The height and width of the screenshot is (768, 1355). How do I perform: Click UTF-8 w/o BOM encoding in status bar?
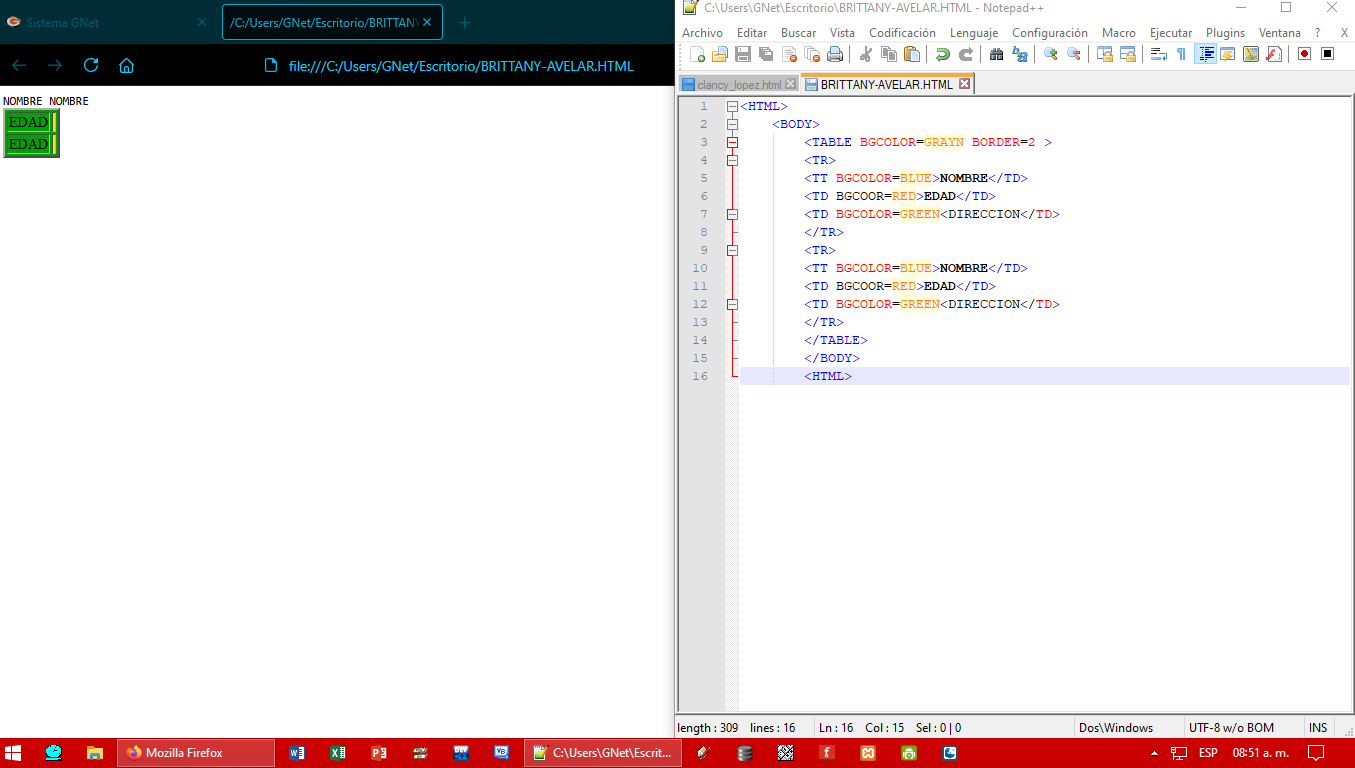point(1231,728)
